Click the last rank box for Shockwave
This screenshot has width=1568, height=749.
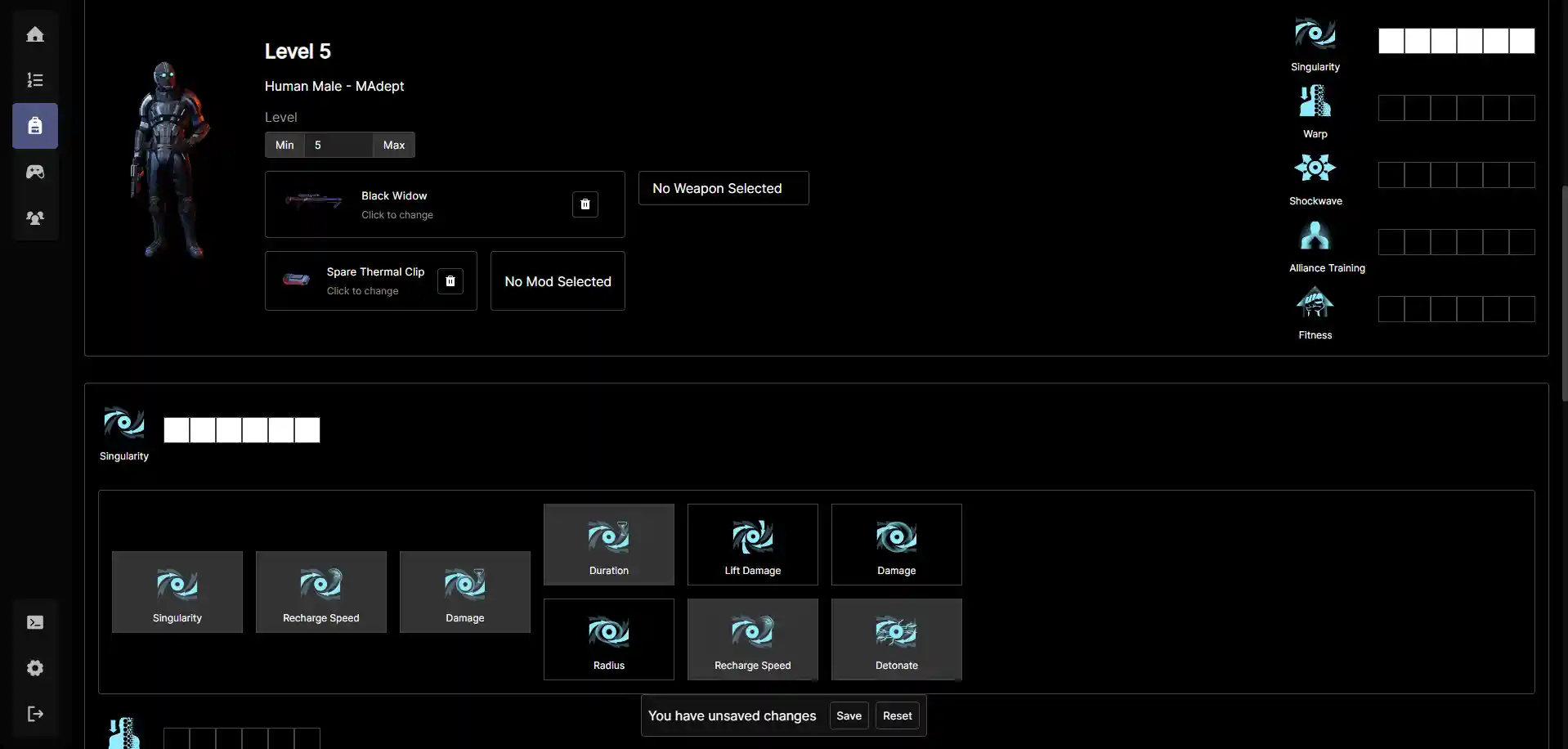tap(1522, 175)
